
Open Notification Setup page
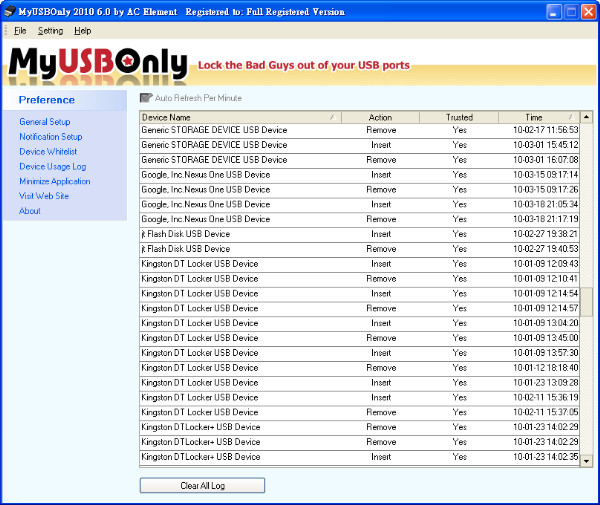pos(51,137)
